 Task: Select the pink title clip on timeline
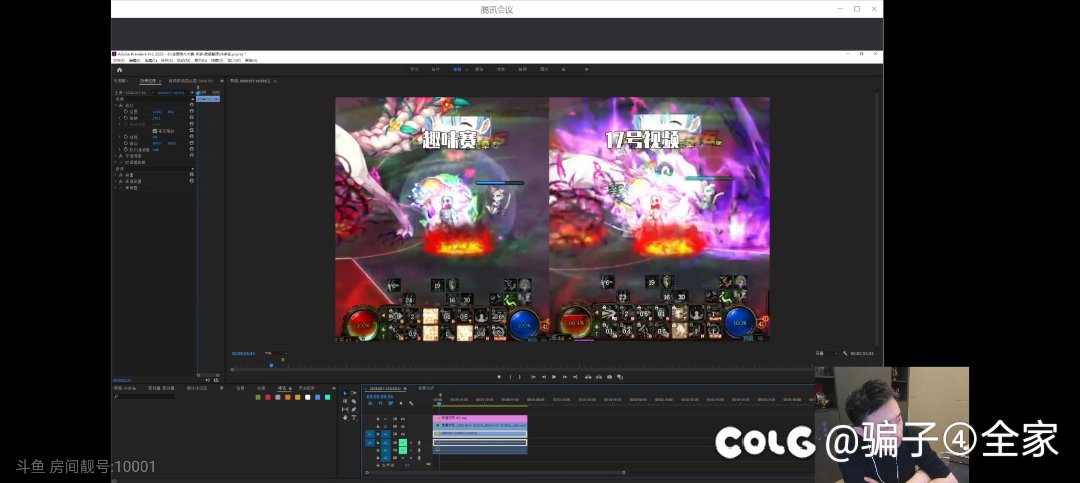pos(480,418)
